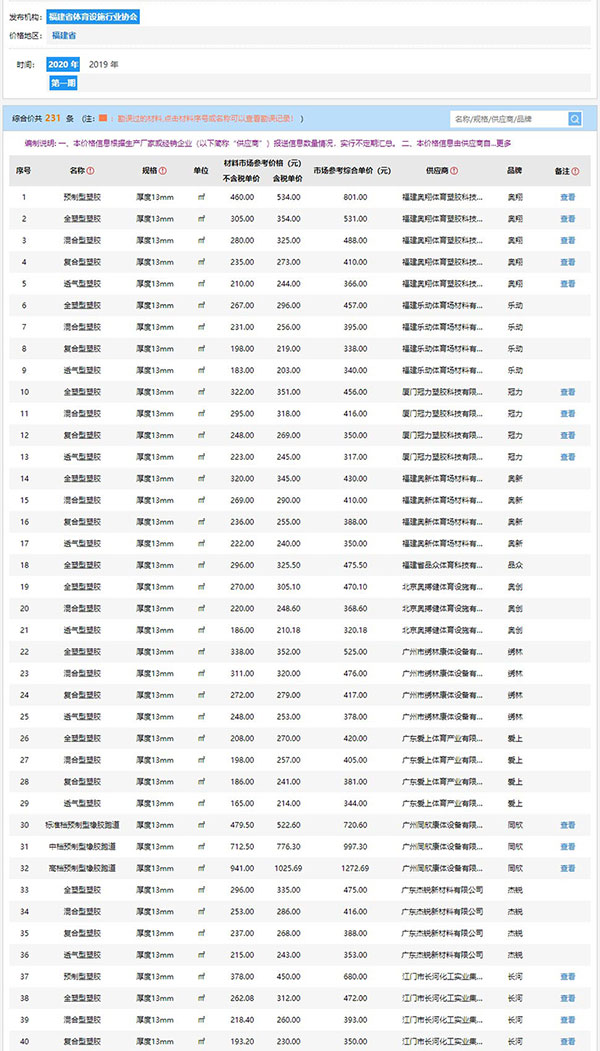
Task: Click the orange errata marker in the note
Action: (102, 119)
